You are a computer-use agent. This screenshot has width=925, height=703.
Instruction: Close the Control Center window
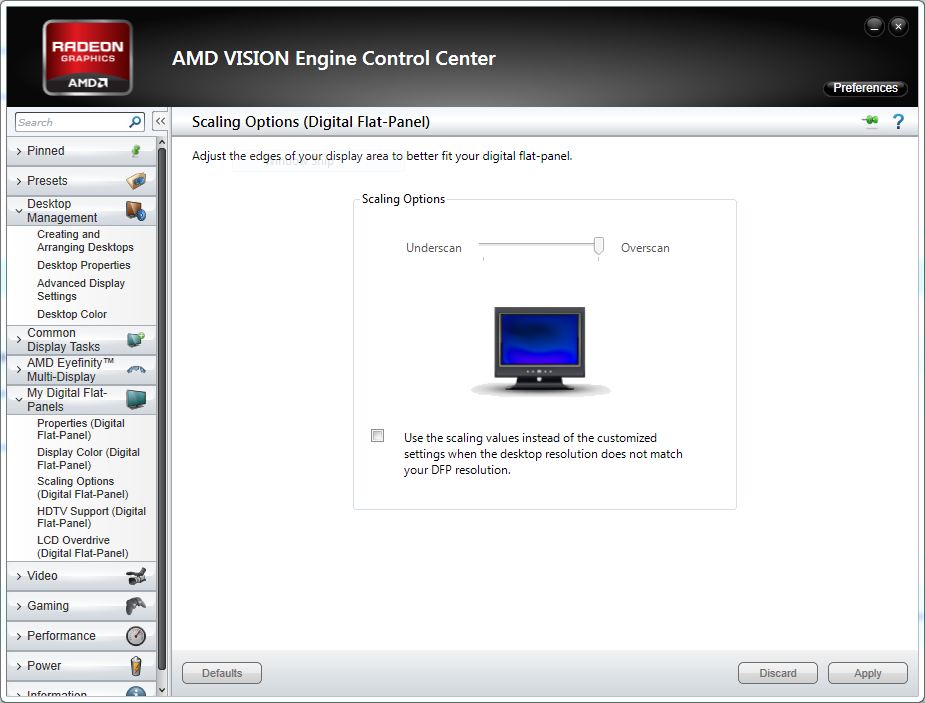[898, 27]
